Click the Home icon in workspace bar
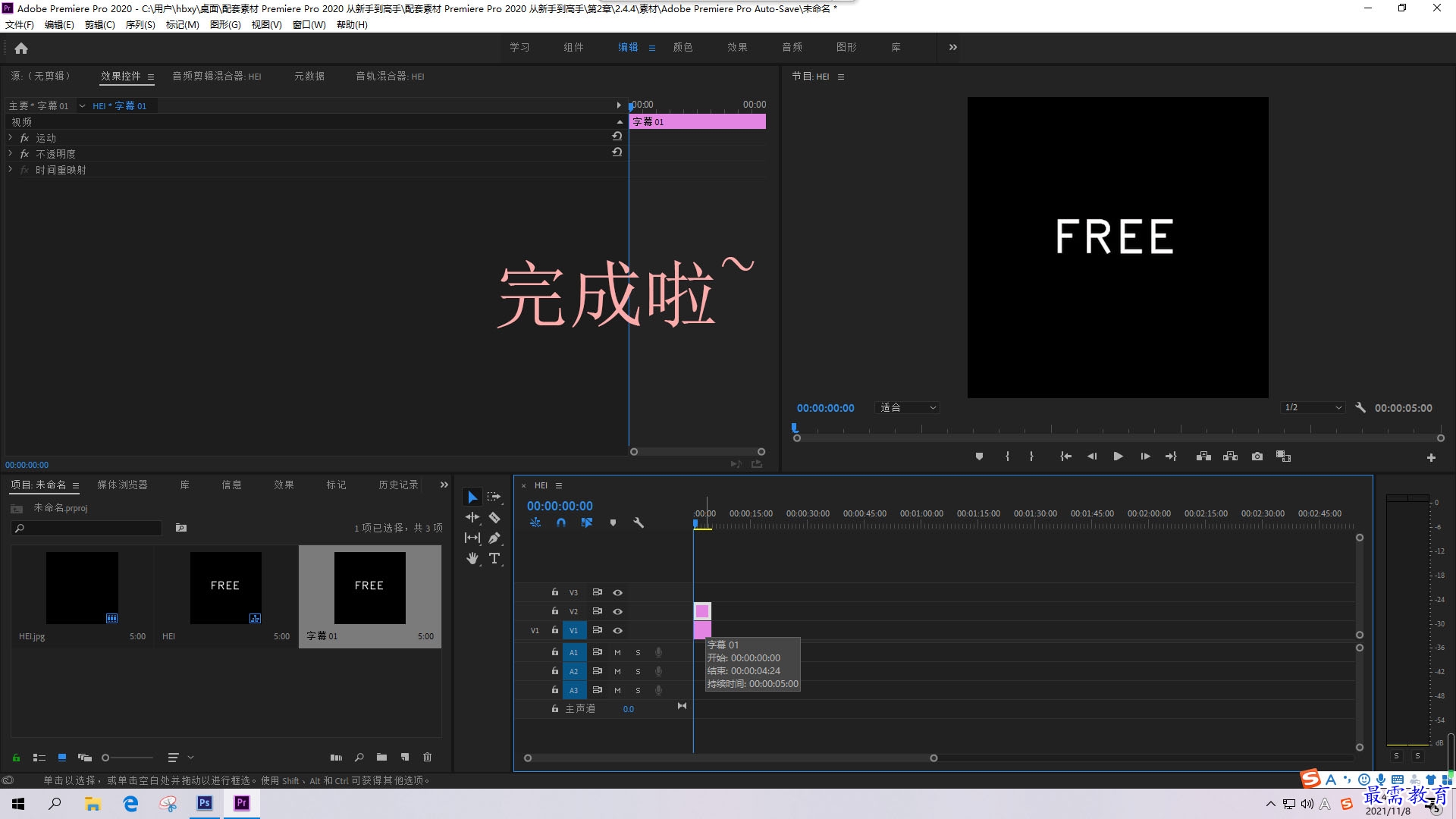Image resolution: width=1456 pixels, height=819 pixels. coord(21,48)
